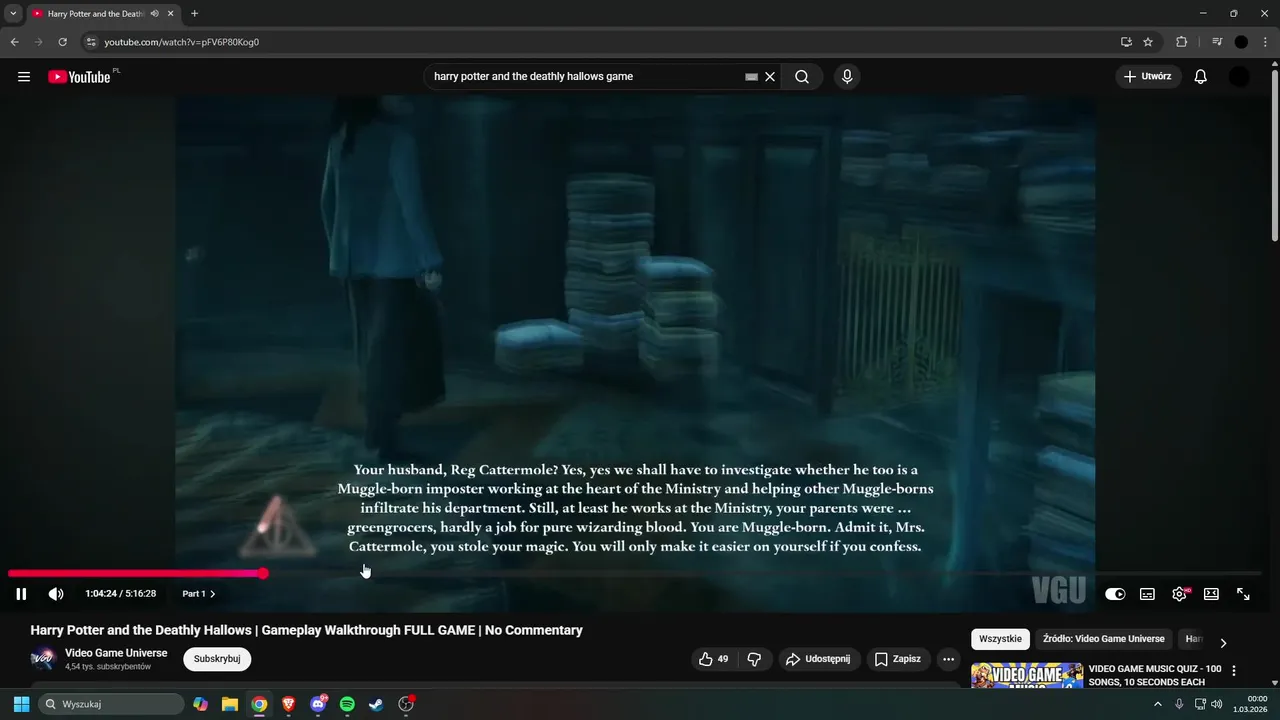The height and width of the screenshot is (720, 1280).
Task: Open the on-screen keyboard in search box
Action: coord(751,77)
